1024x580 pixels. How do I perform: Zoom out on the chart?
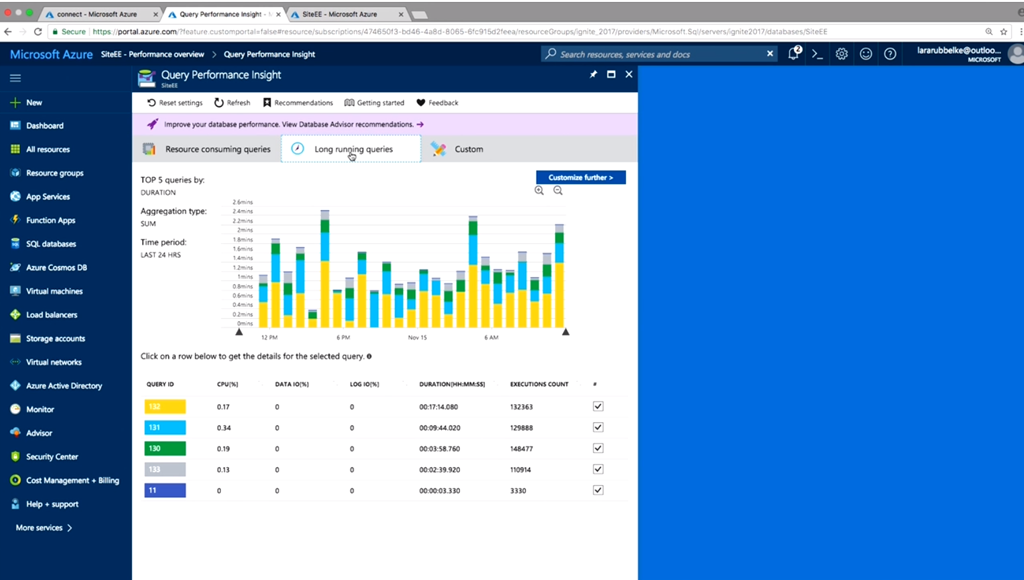pos(558,191)
